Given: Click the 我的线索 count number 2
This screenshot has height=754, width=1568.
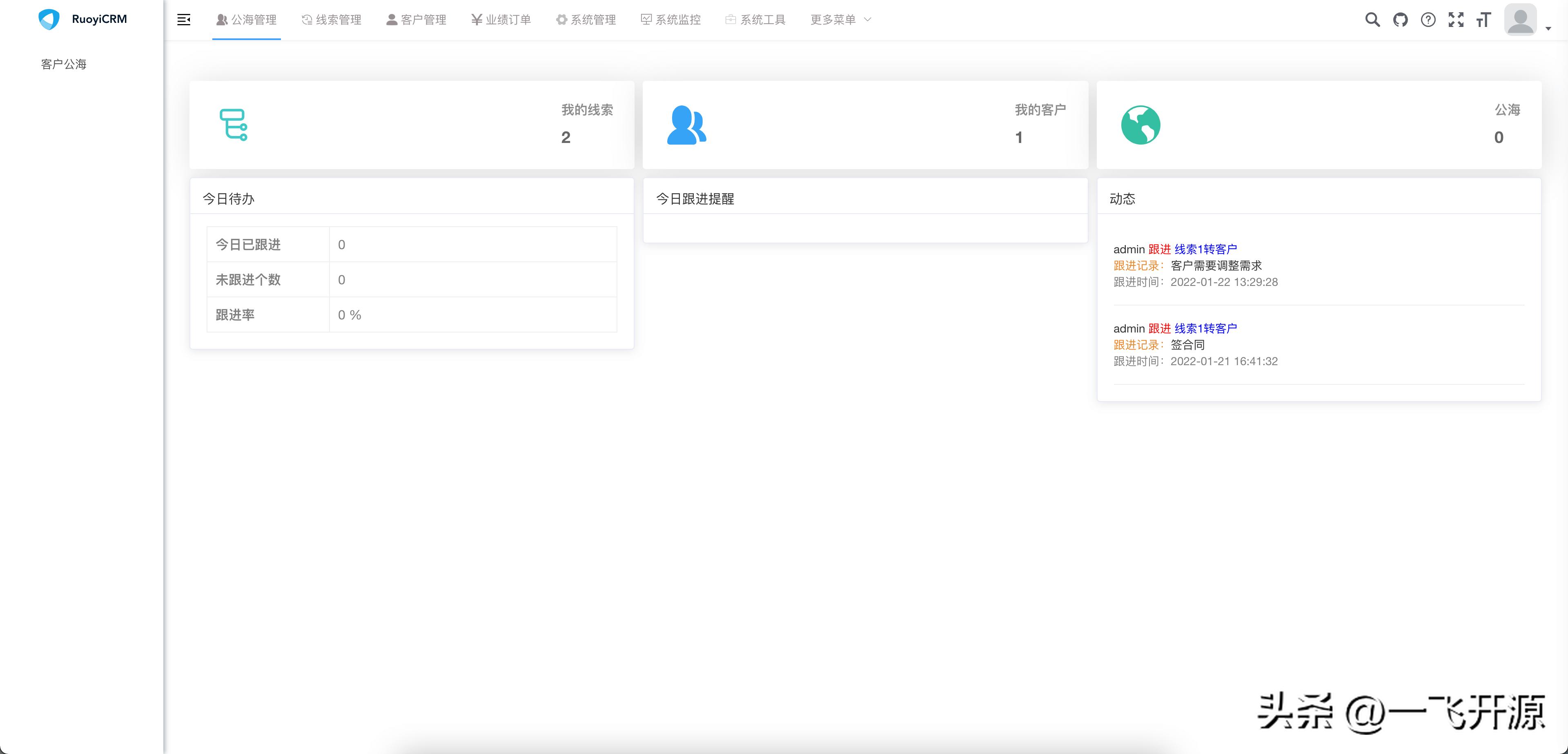Looking at the screenshot, I should [x=566, y=137].
